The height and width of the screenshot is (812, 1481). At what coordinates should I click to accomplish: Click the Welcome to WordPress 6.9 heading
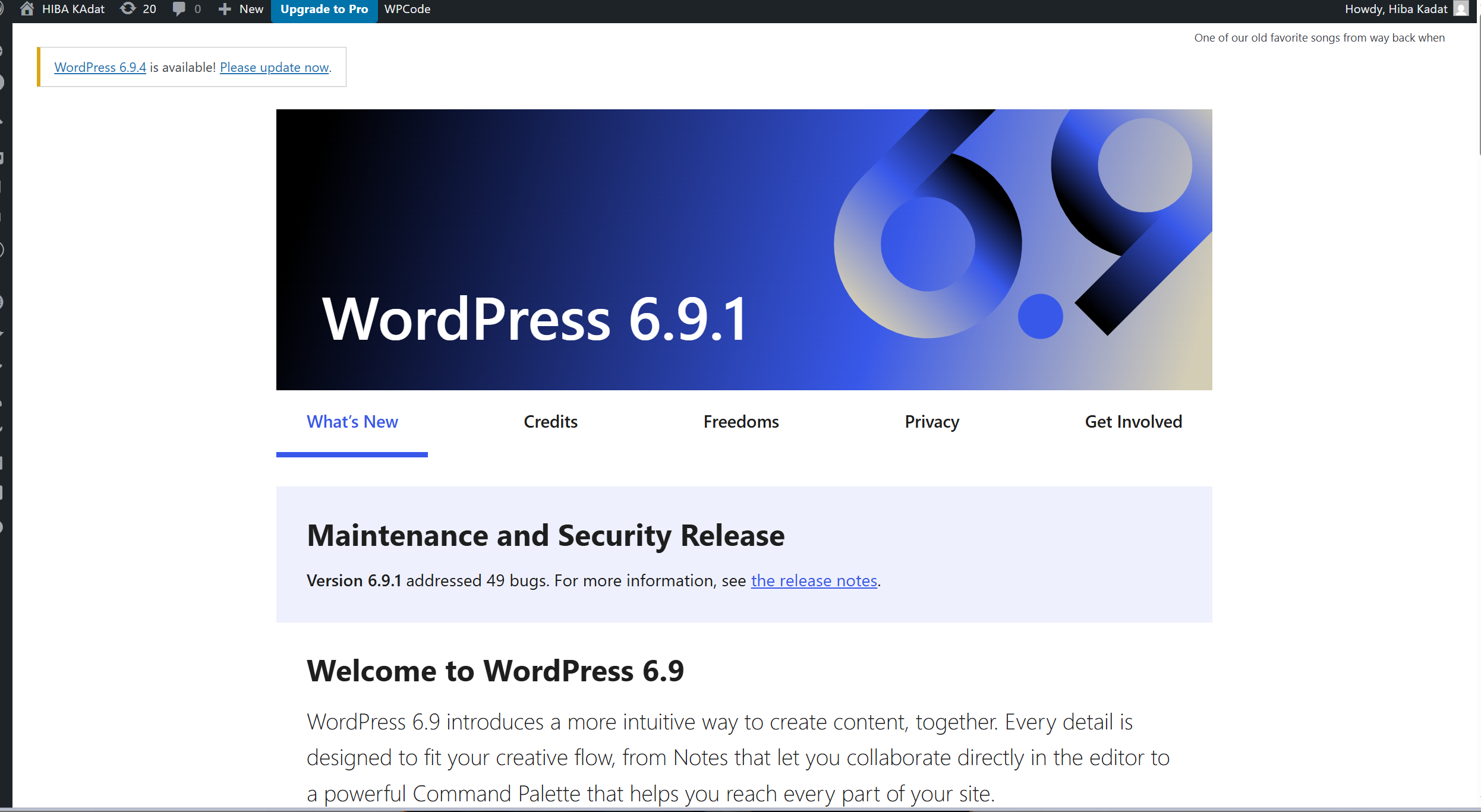pos(496,671)
